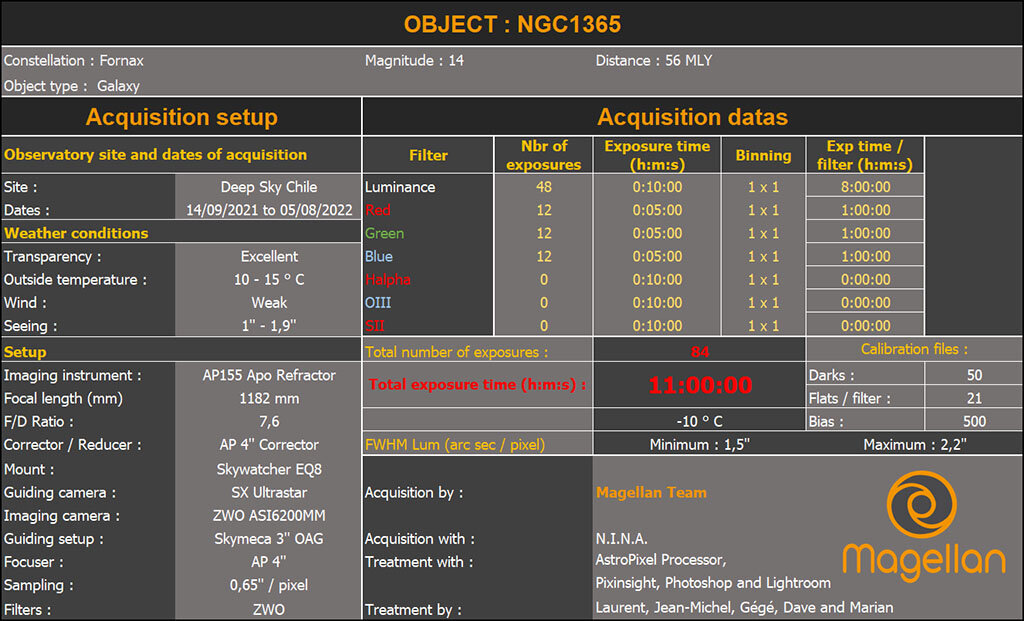1024x621 pixels.
Task: Select the FWHM Minimum : 1,5'' text
Action: click(x=699, y=445)
